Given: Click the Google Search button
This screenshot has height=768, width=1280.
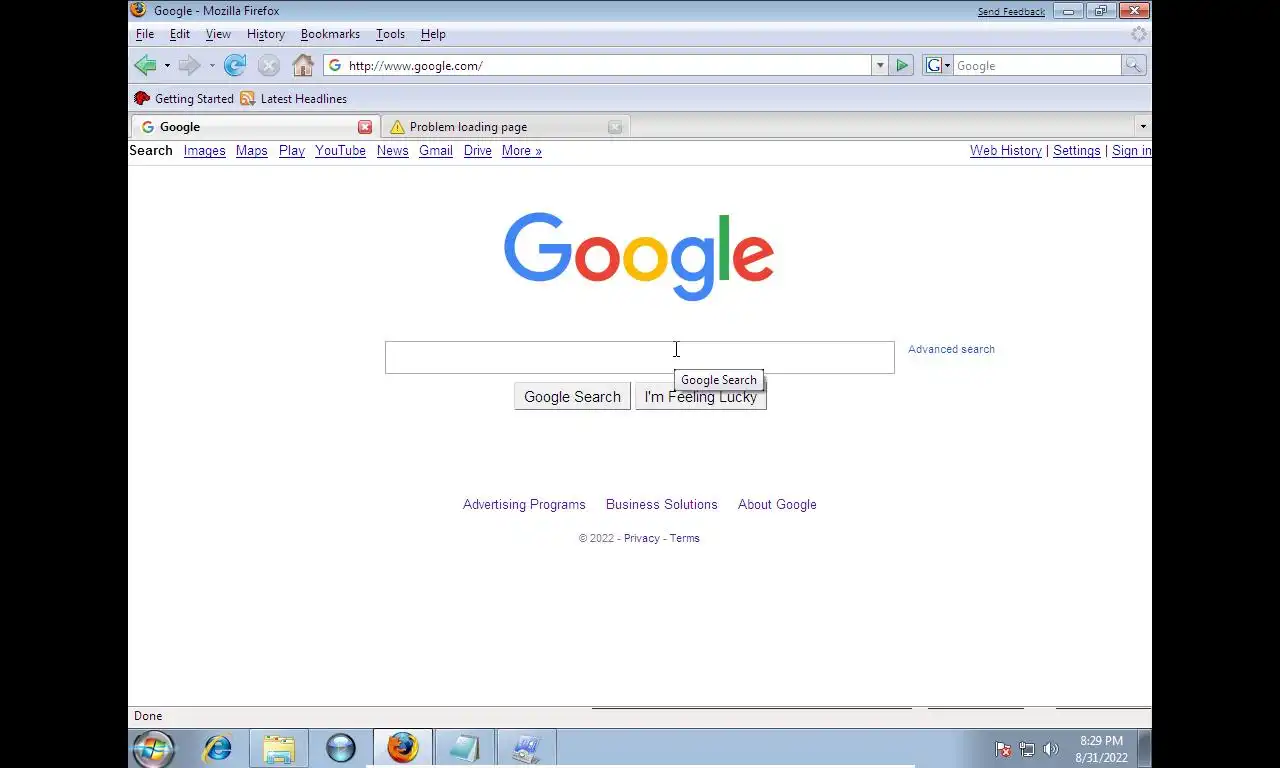Looking at the screenshot, I should pyautogui.click(x=572, y=397).
